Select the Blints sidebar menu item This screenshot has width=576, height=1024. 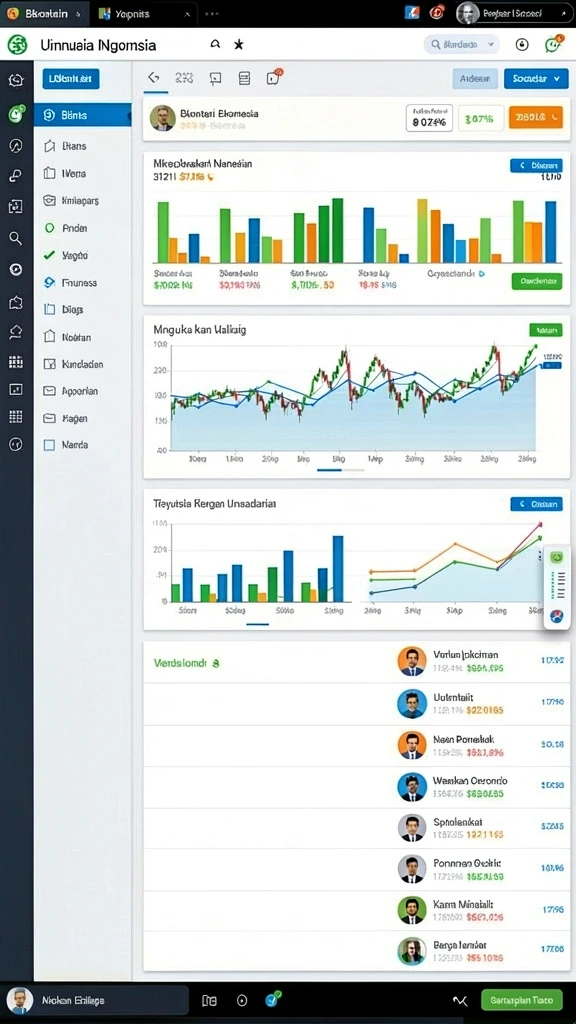(82, 115)
